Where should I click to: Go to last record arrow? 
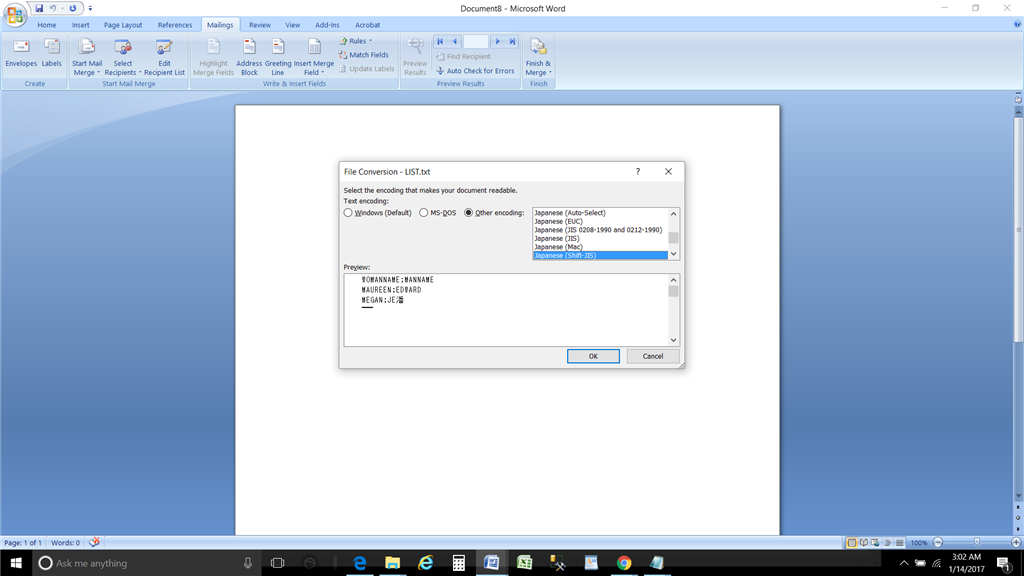513,41
